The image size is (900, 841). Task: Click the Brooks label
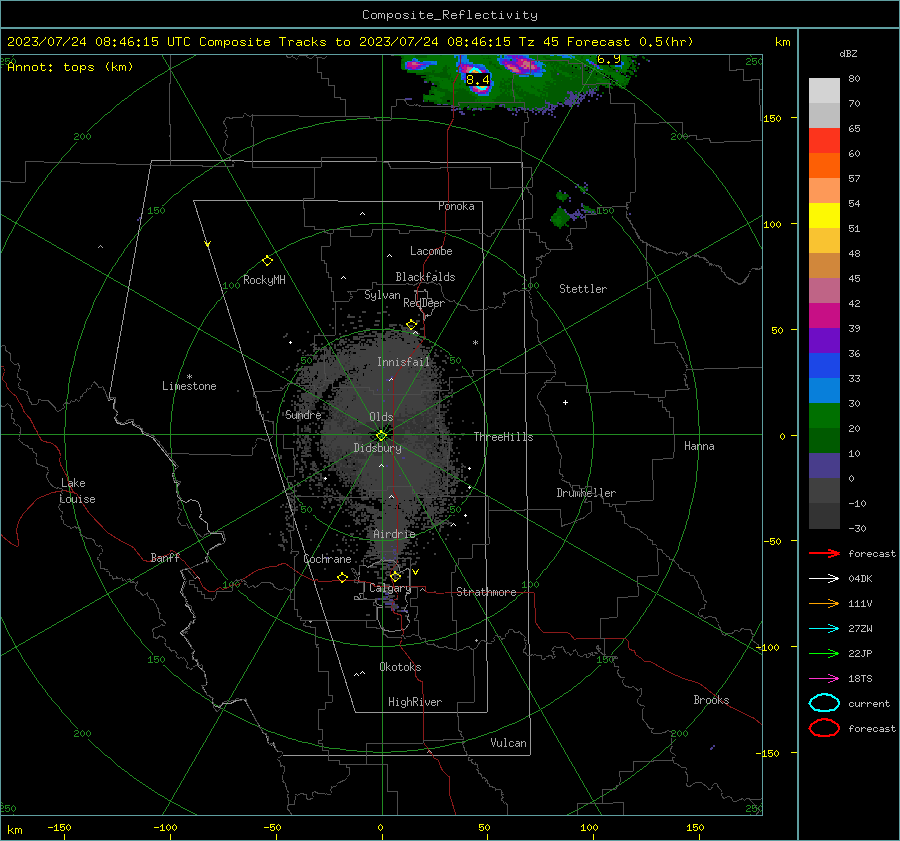pyautogui.click(x=711, y=700)
